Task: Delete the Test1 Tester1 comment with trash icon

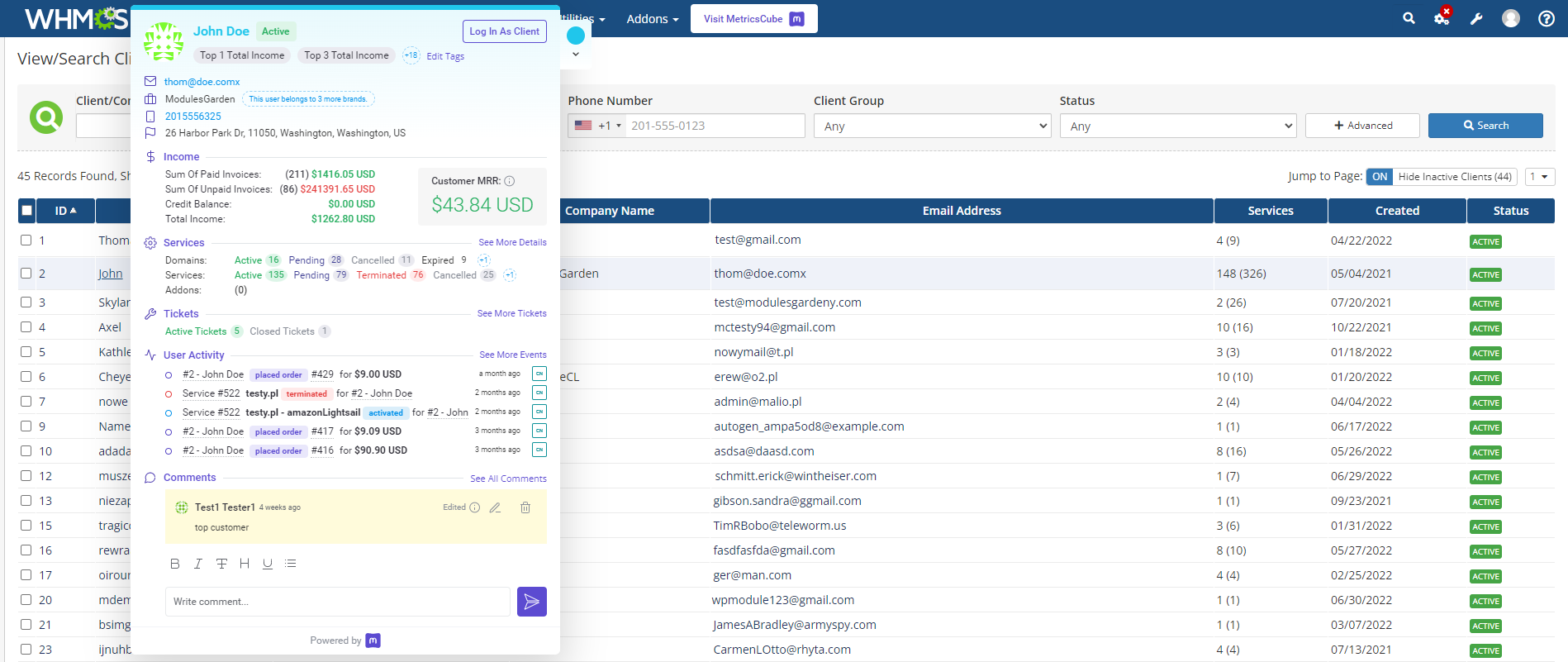Action: (525, 507)
